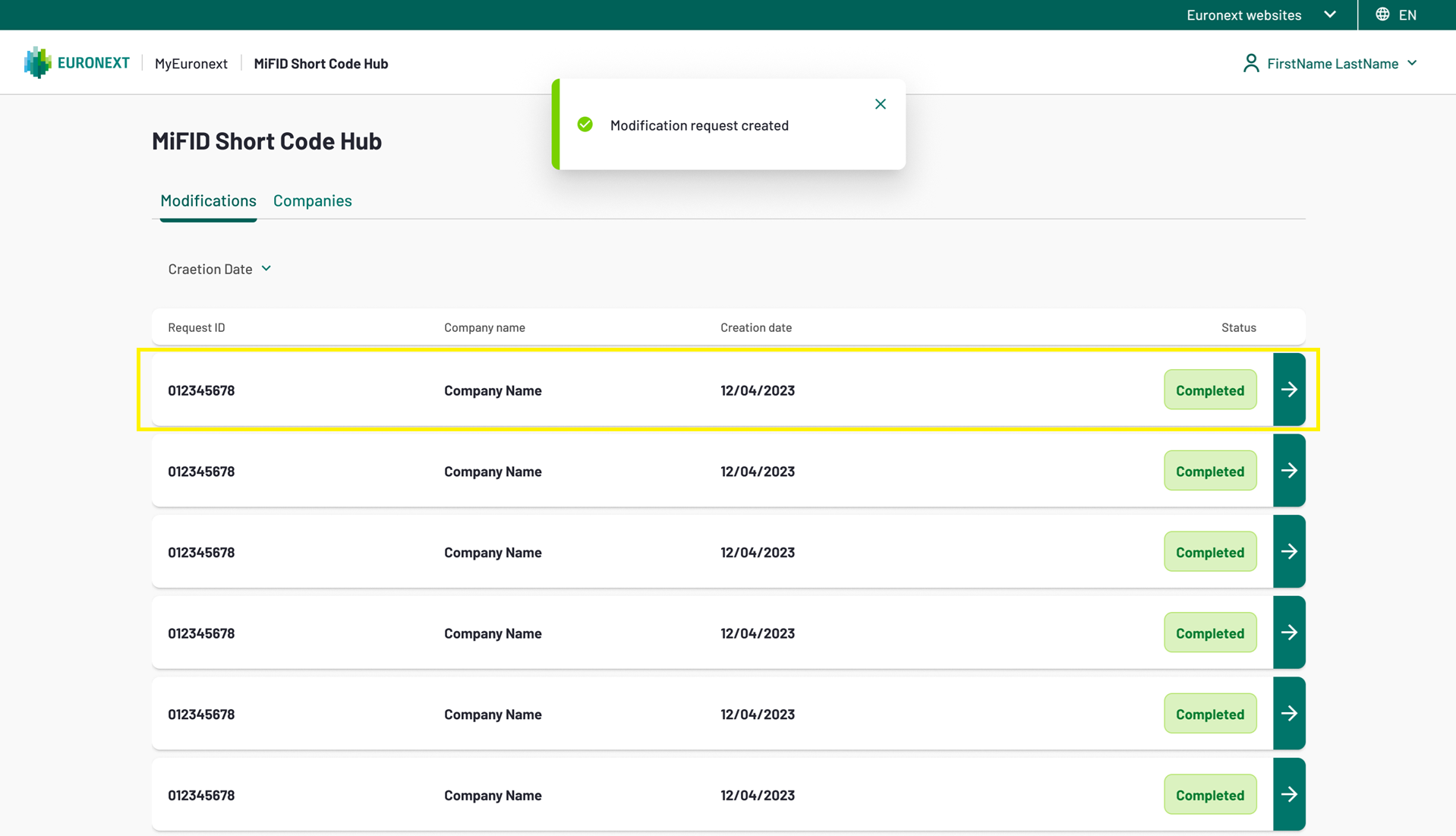Open the FirstName LastName account menu
1456x836 pixels.
(x=1341, y=64)
